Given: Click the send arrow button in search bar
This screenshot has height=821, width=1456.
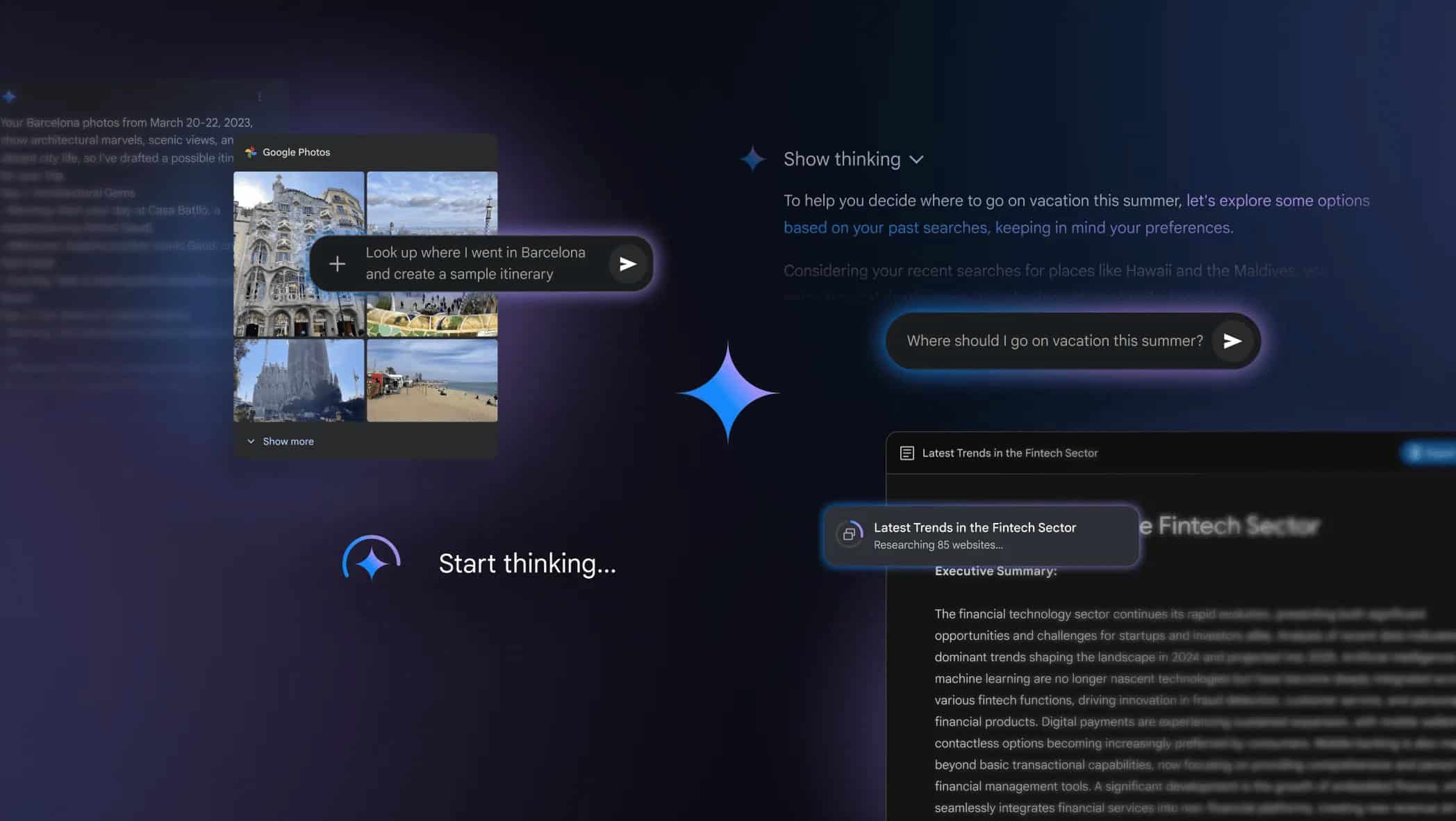Looking at the screenshot, I should point(1232,340).
